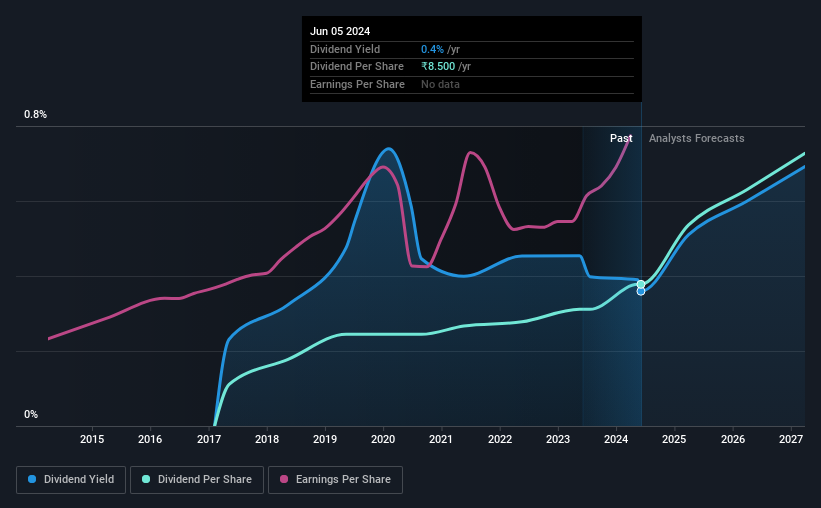Click the Earnings Per Share row label in tooltip

coord(357,84)
